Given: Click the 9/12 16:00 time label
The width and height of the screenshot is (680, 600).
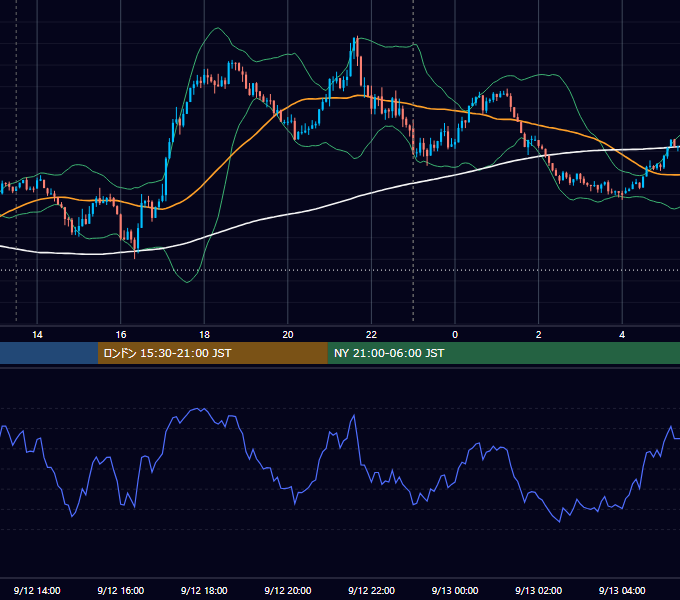Looking at the screenshot, I should coord(121,590).
